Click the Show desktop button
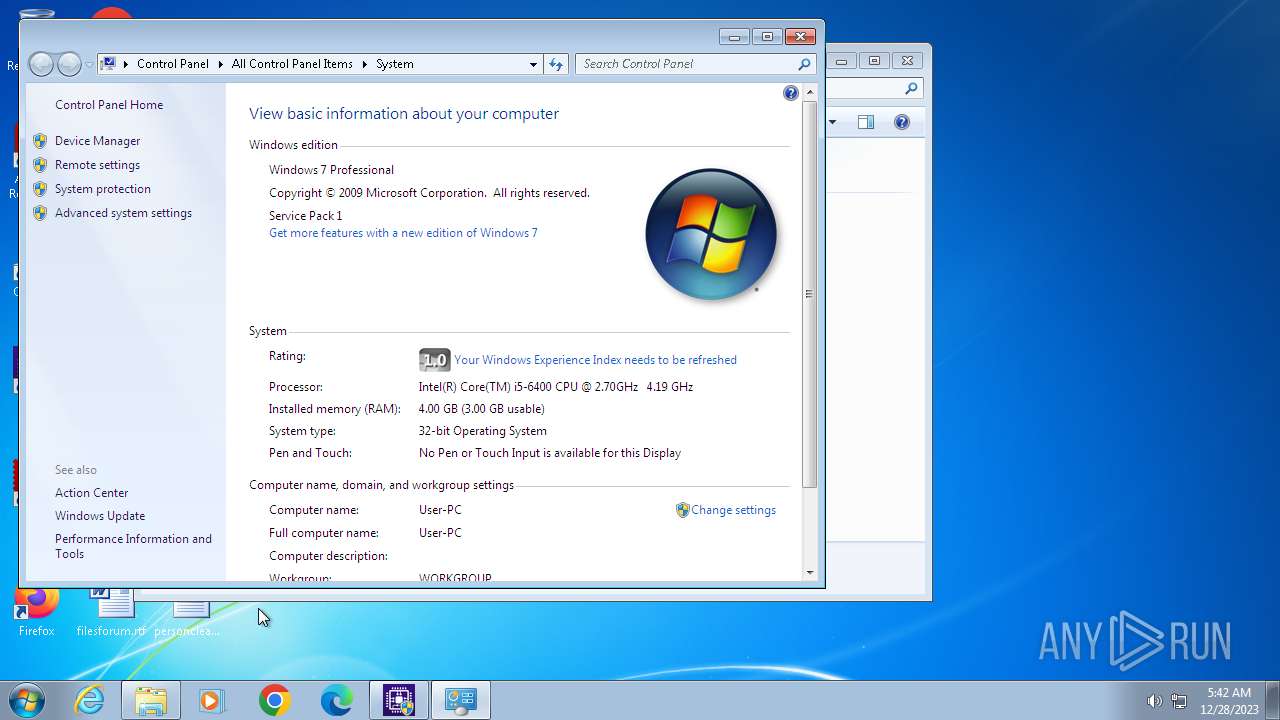This screenshot has width=1280, height=720. (x=1272, y=701)
